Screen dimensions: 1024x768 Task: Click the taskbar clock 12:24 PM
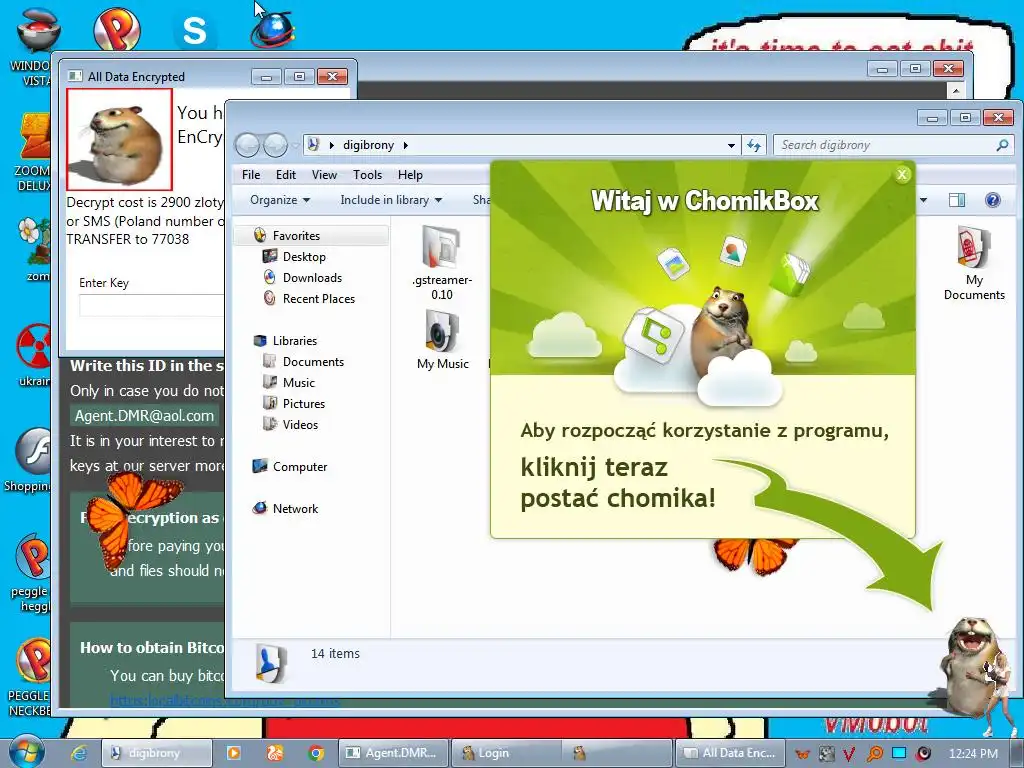pos(973,754)
